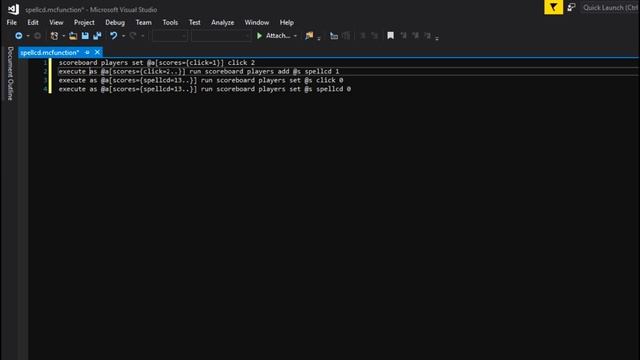Open the Document Outline side panel
This screenshot has height=360, width=640.
tap(10, 73)
